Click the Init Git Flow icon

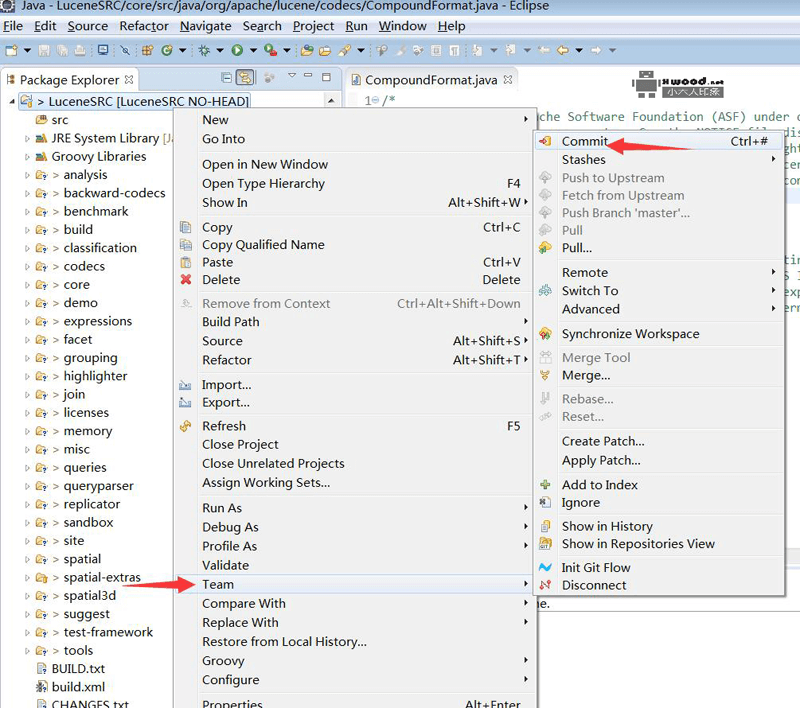click(545, 567)
